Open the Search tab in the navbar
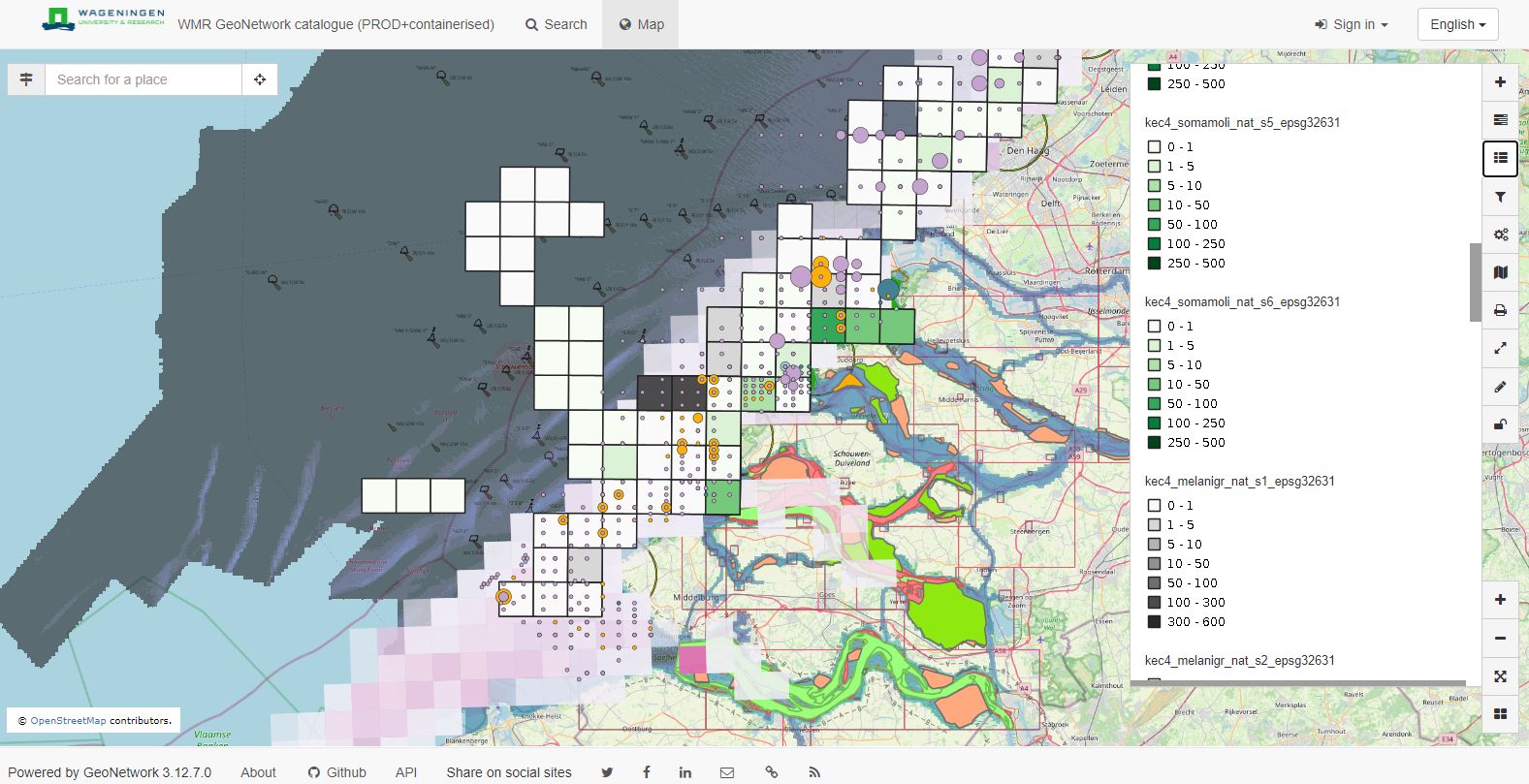Image resolution: width=1529 pixels, height=784 pixels. [557, 24]
